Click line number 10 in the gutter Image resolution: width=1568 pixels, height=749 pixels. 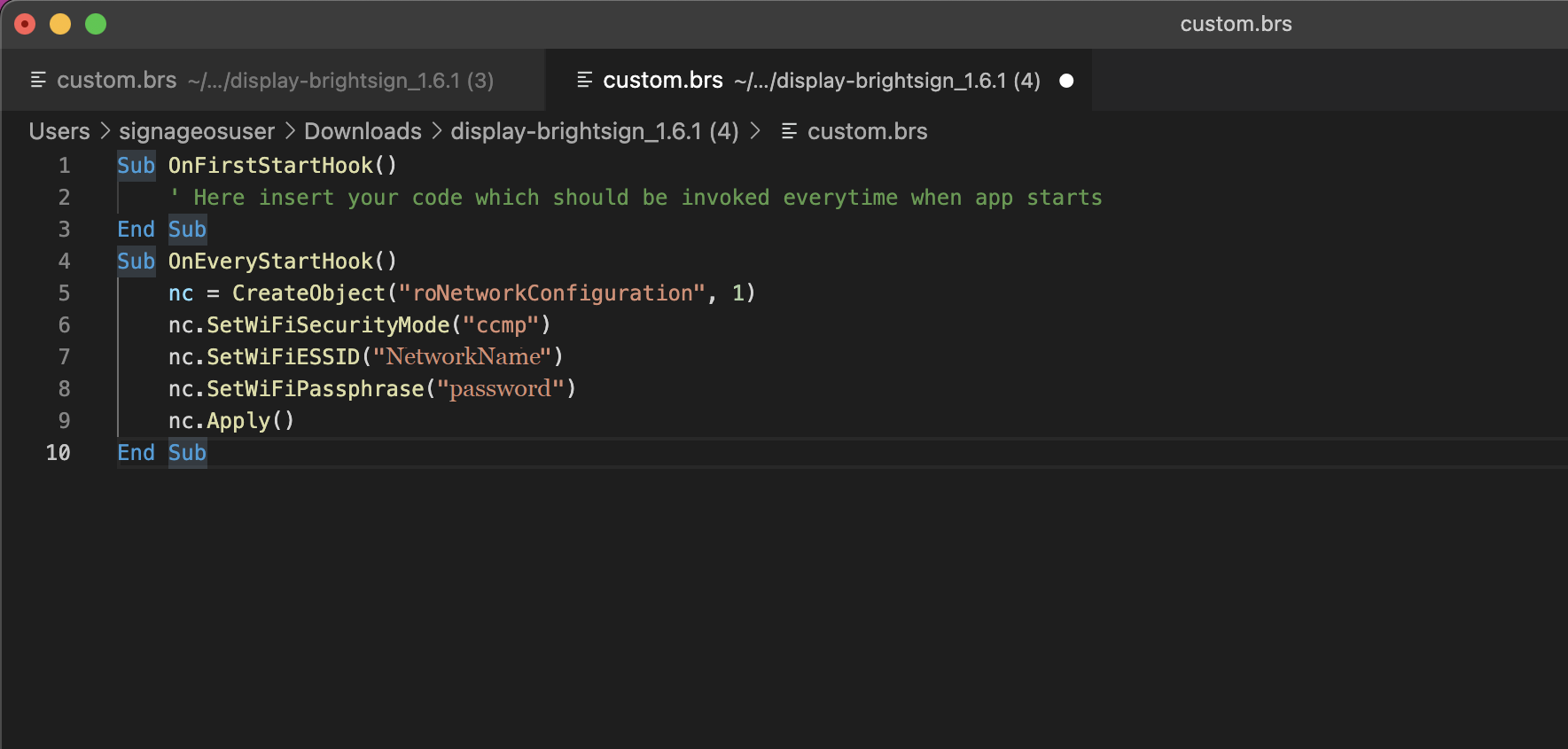tap(59, 453)
